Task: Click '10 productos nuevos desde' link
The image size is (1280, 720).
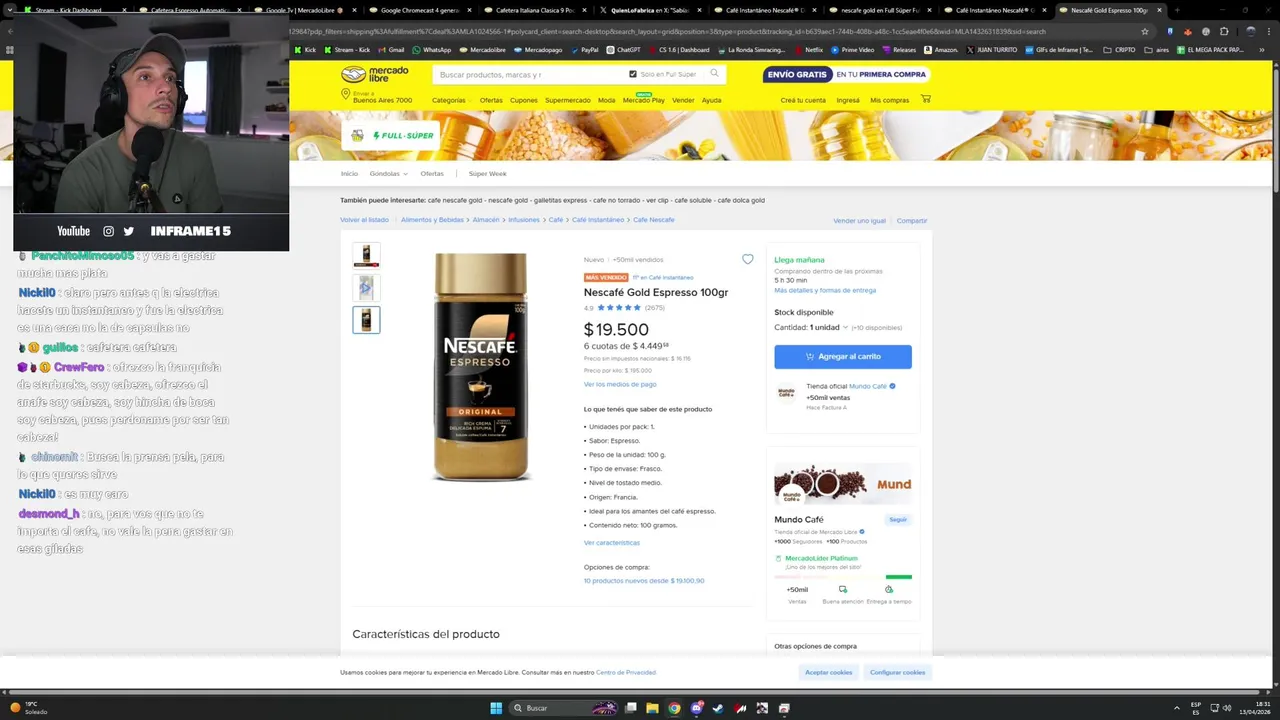Action: click(x=644, y=580)
